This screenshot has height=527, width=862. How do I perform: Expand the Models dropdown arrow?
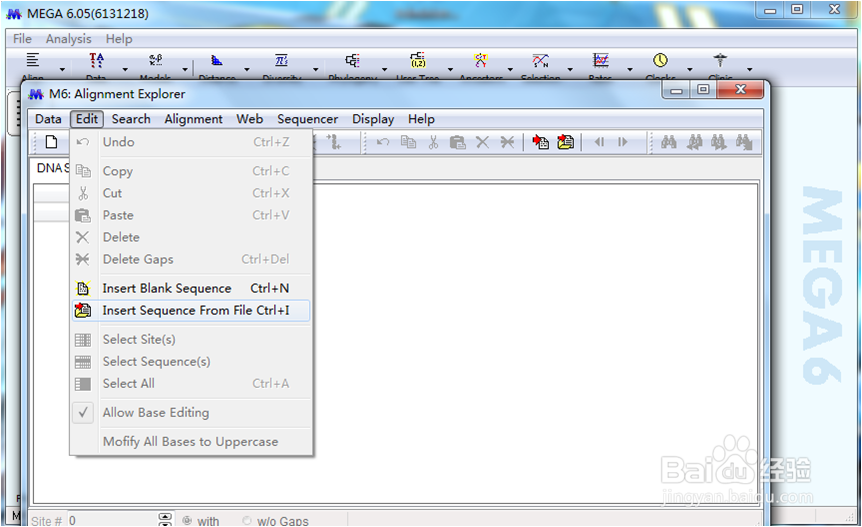(185, 69)
